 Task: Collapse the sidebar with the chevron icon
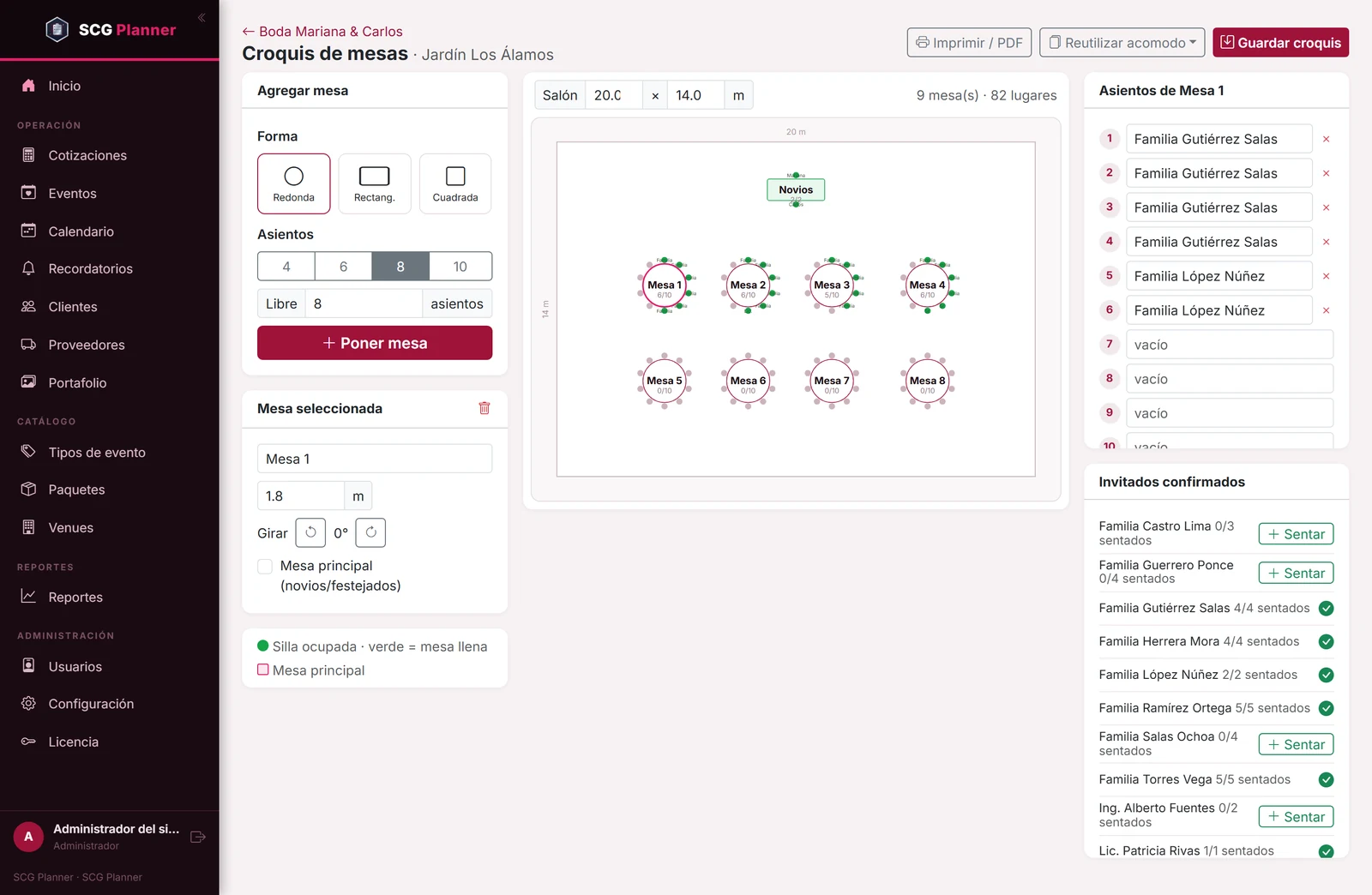(202, 17)
